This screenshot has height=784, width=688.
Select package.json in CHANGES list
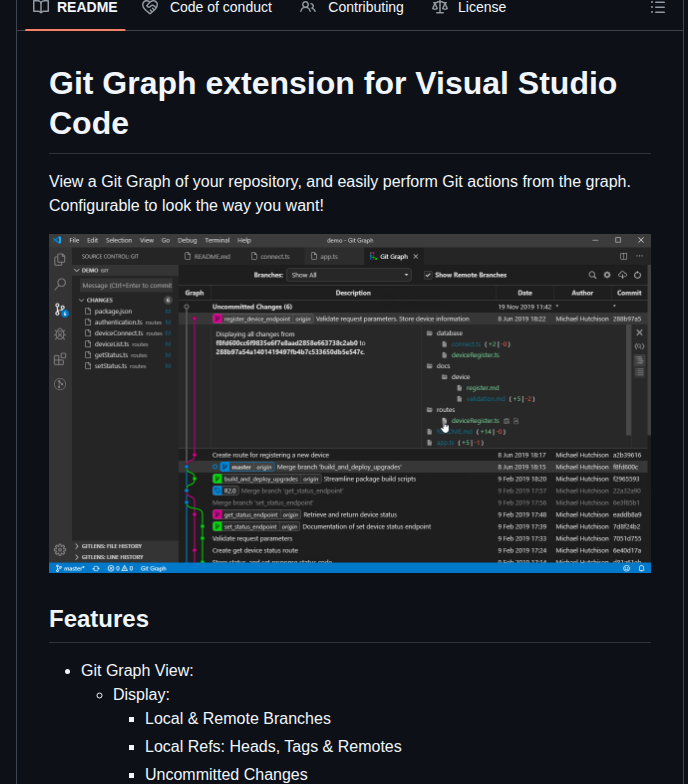tap(127, 312)
